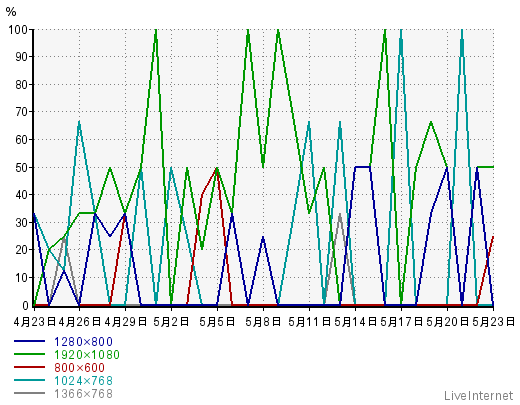Click the 1024×768 legend label
Viewport: 520px width, 405px height.
pyautogui.click(x=83, y=381)
